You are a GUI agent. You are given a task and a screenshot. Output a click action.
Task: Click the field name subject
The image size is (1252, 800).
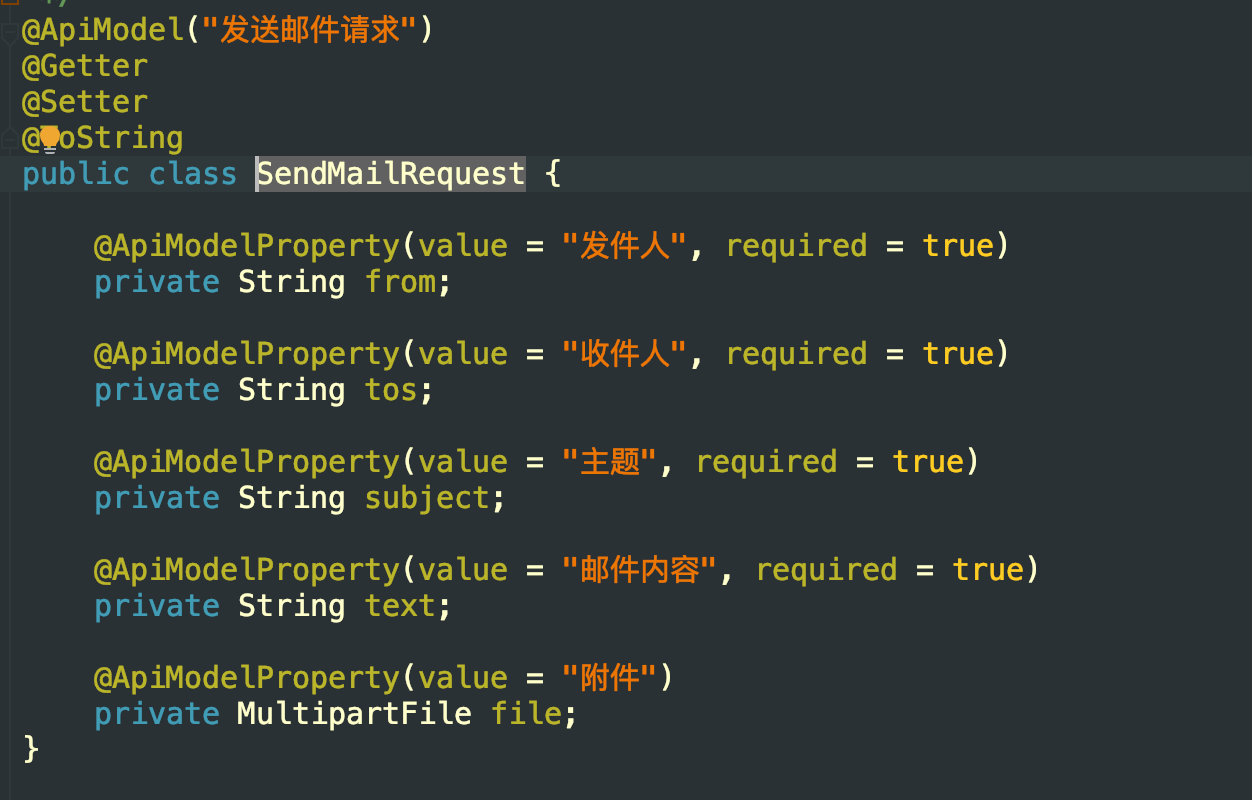[x=427, y=498]
